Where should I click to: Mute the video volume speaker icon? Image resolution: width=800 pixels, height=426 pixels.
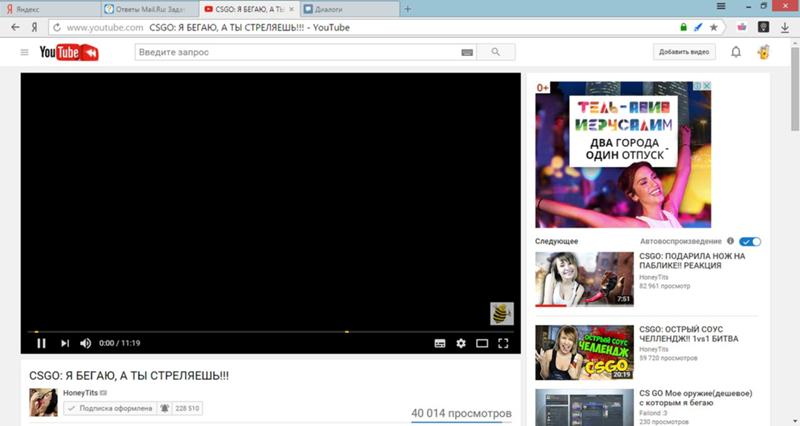click(86, 343)
